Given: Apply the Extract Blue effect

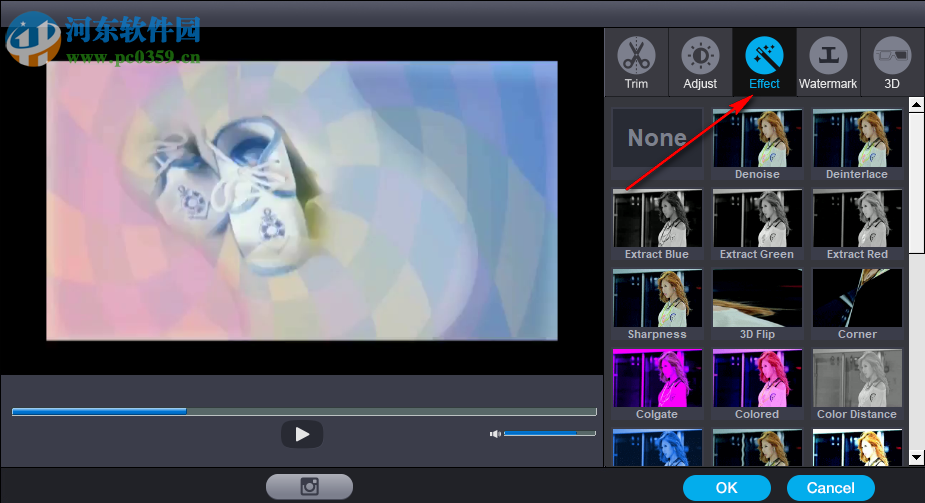Looking at the screenshot, I should click(657, 224).
